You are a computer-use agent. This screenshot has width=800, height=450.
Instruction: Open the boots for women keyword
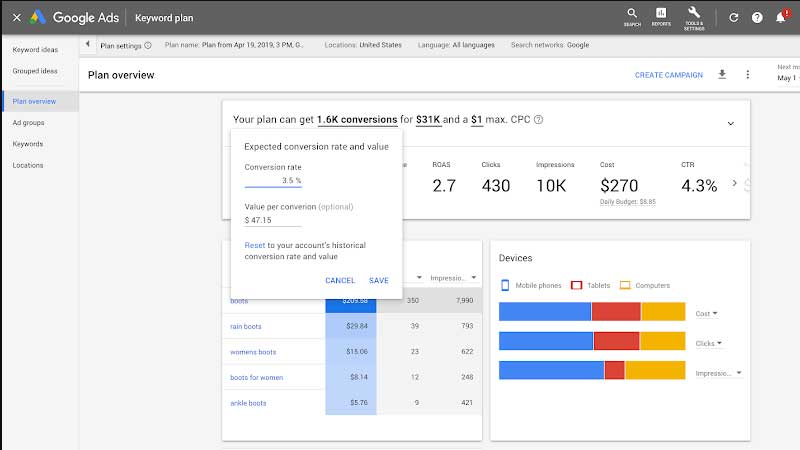coord(257,378)
